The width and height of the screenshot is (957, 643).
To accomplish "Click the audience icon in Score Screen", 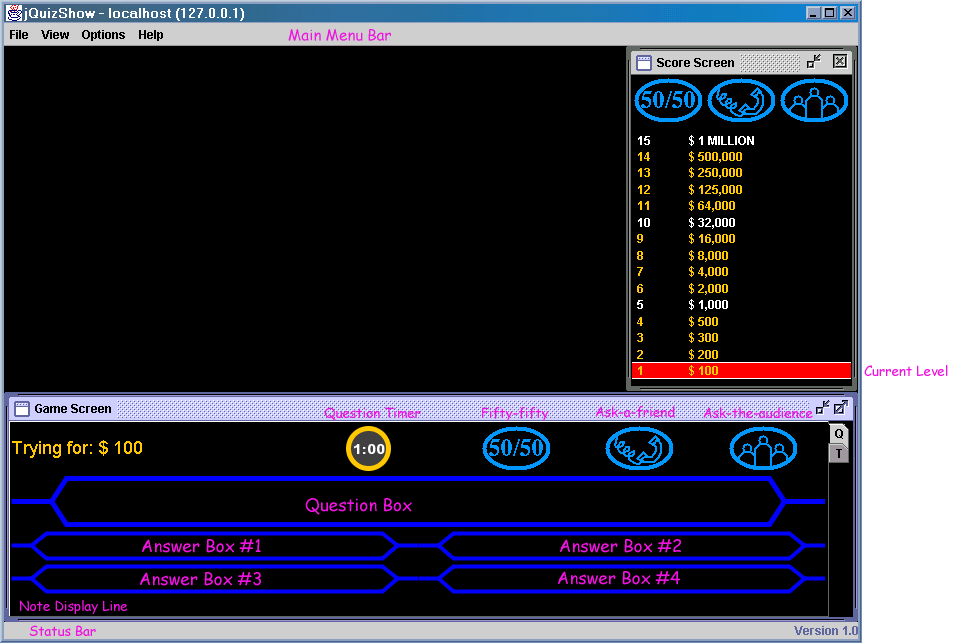I will tap(814, 100).
